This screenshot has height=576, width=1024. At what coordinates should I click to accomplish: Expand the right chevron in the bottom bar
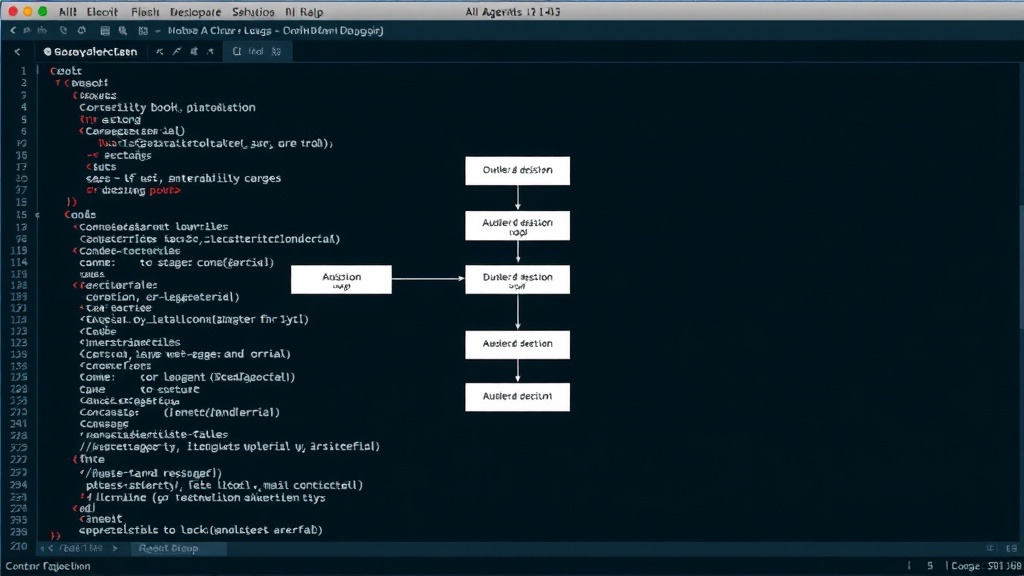click(x=115, y=549)
